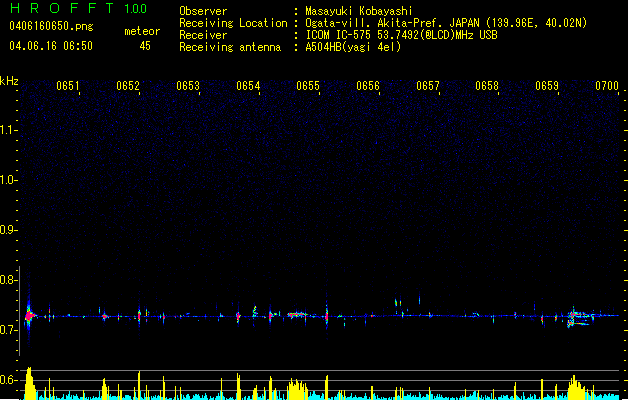Click the 0700 time marker

click(607, 86)
